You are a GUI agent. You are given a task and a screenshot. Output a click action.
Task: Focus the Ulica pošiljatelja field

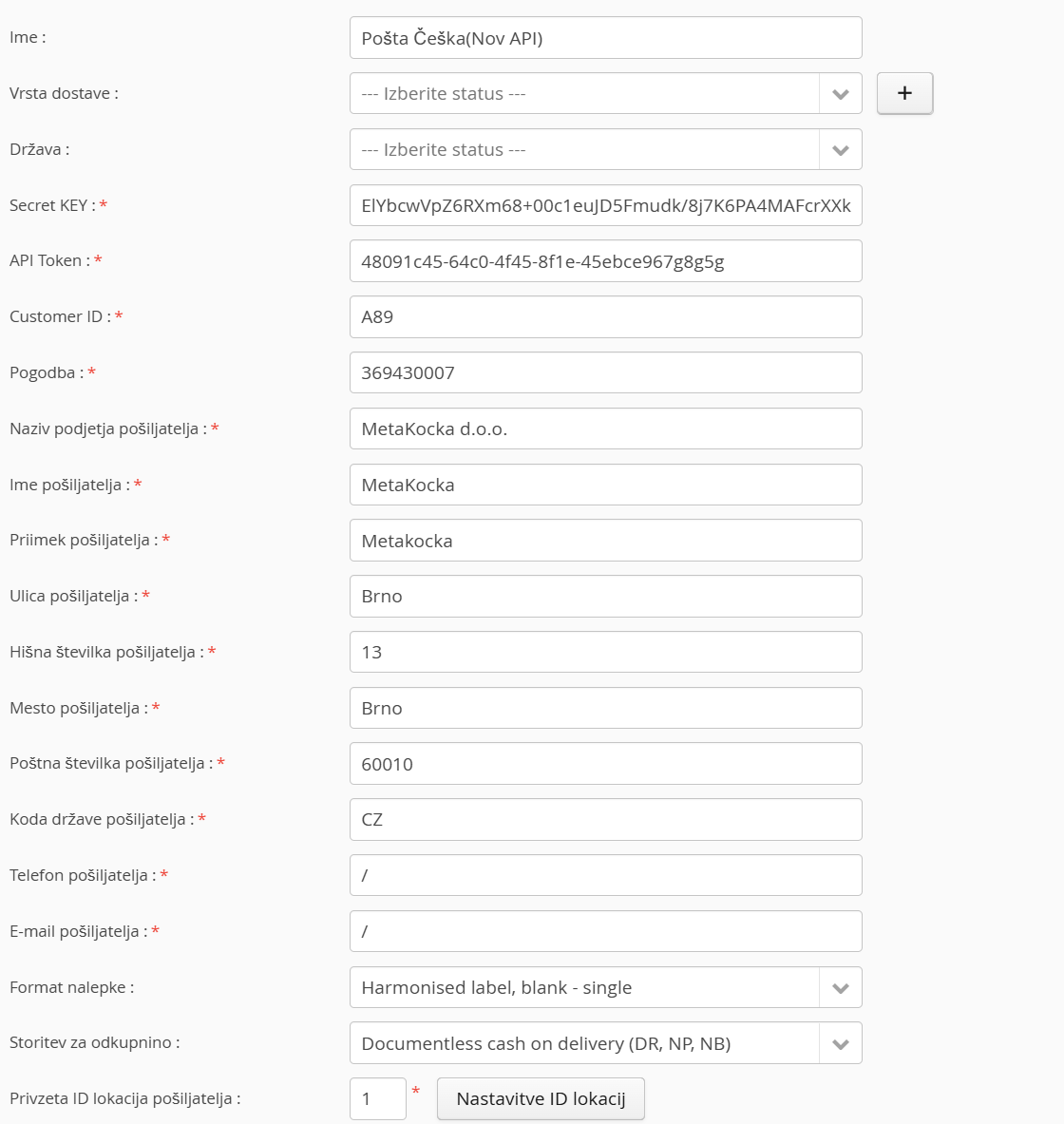coord(606,597)
